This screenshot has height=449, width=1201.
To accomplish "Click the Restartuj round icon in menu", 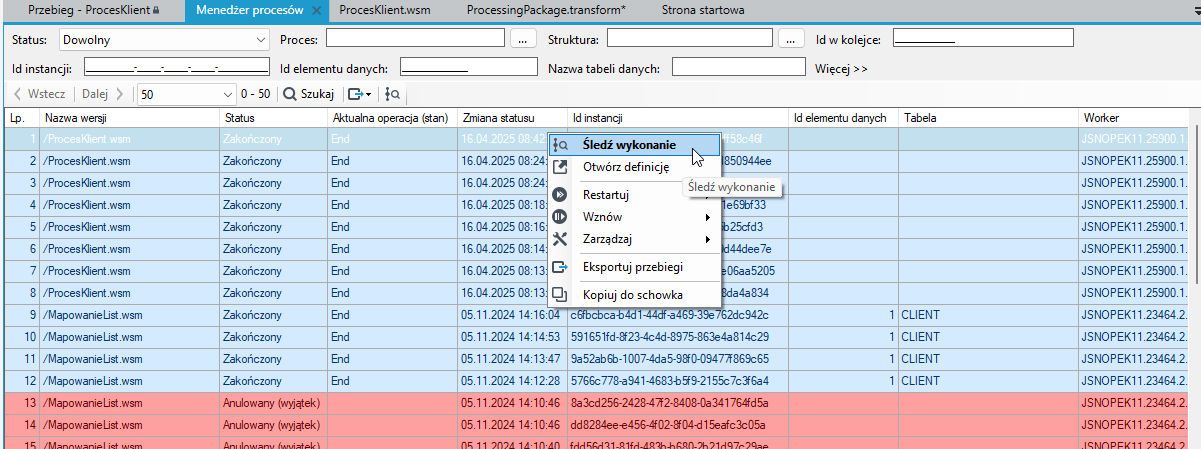I will [x=560, y=195].
